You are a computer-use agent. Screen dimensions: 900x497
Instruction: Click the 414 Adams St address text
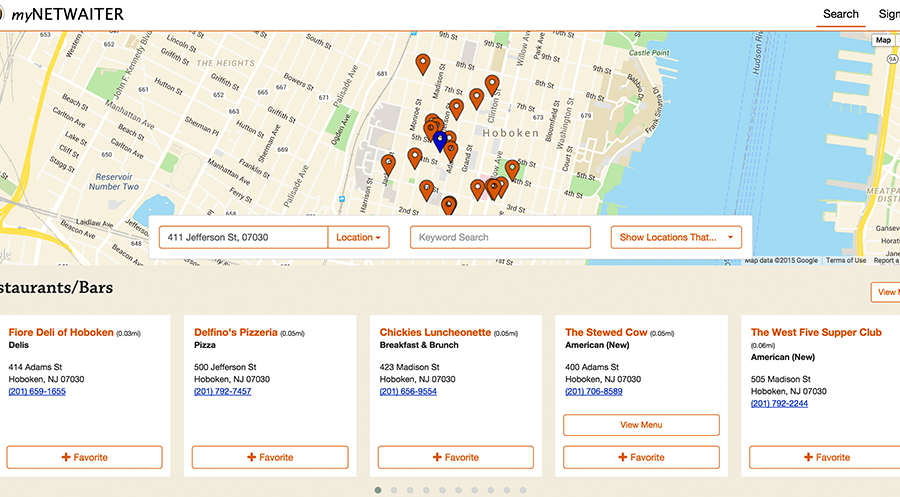click(36, 367)
